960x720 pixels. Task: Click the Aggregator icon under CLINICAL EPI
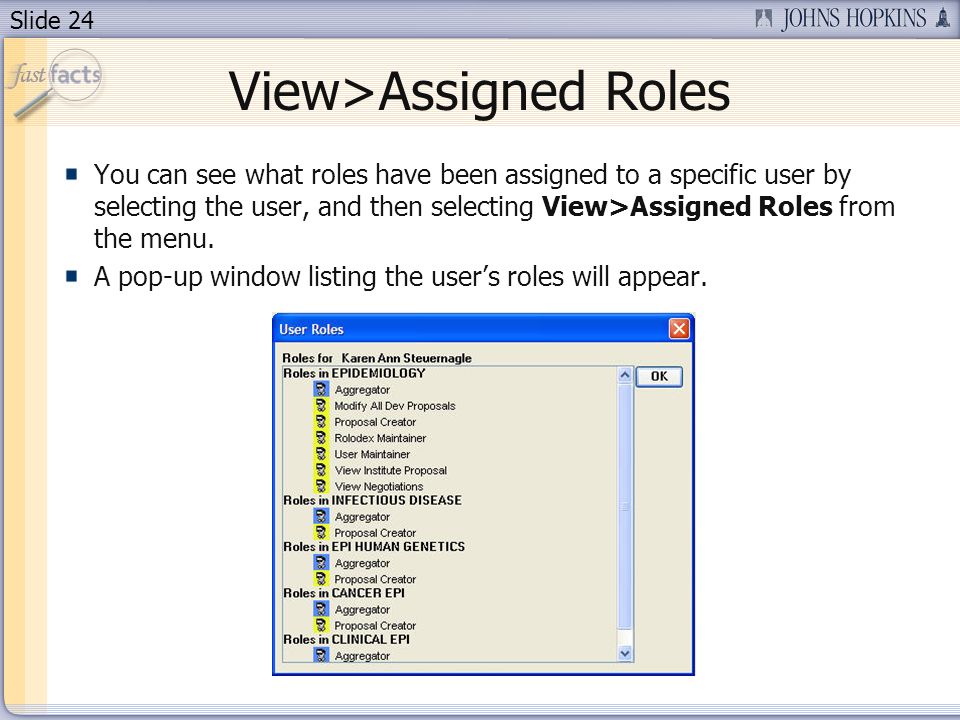tap(321, 655)
